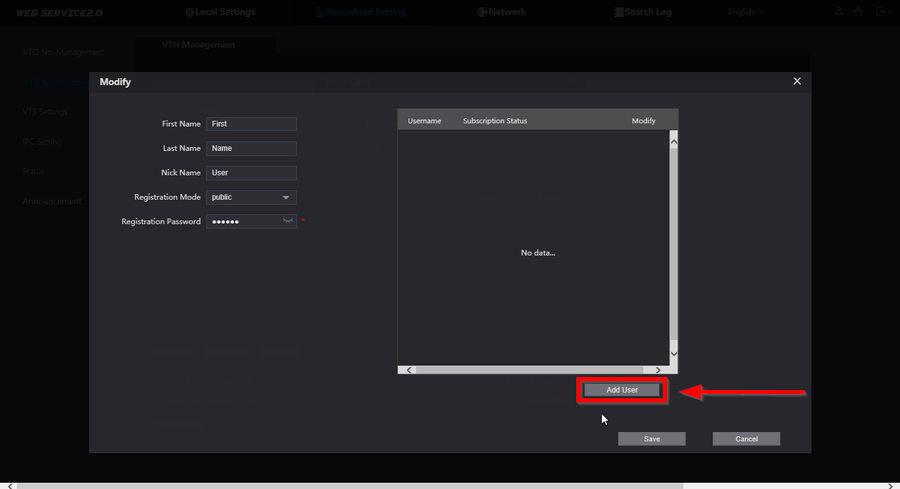Screen dimensions: 900x489
Task: Switch to the Network tab
Action: pos(502,11)
